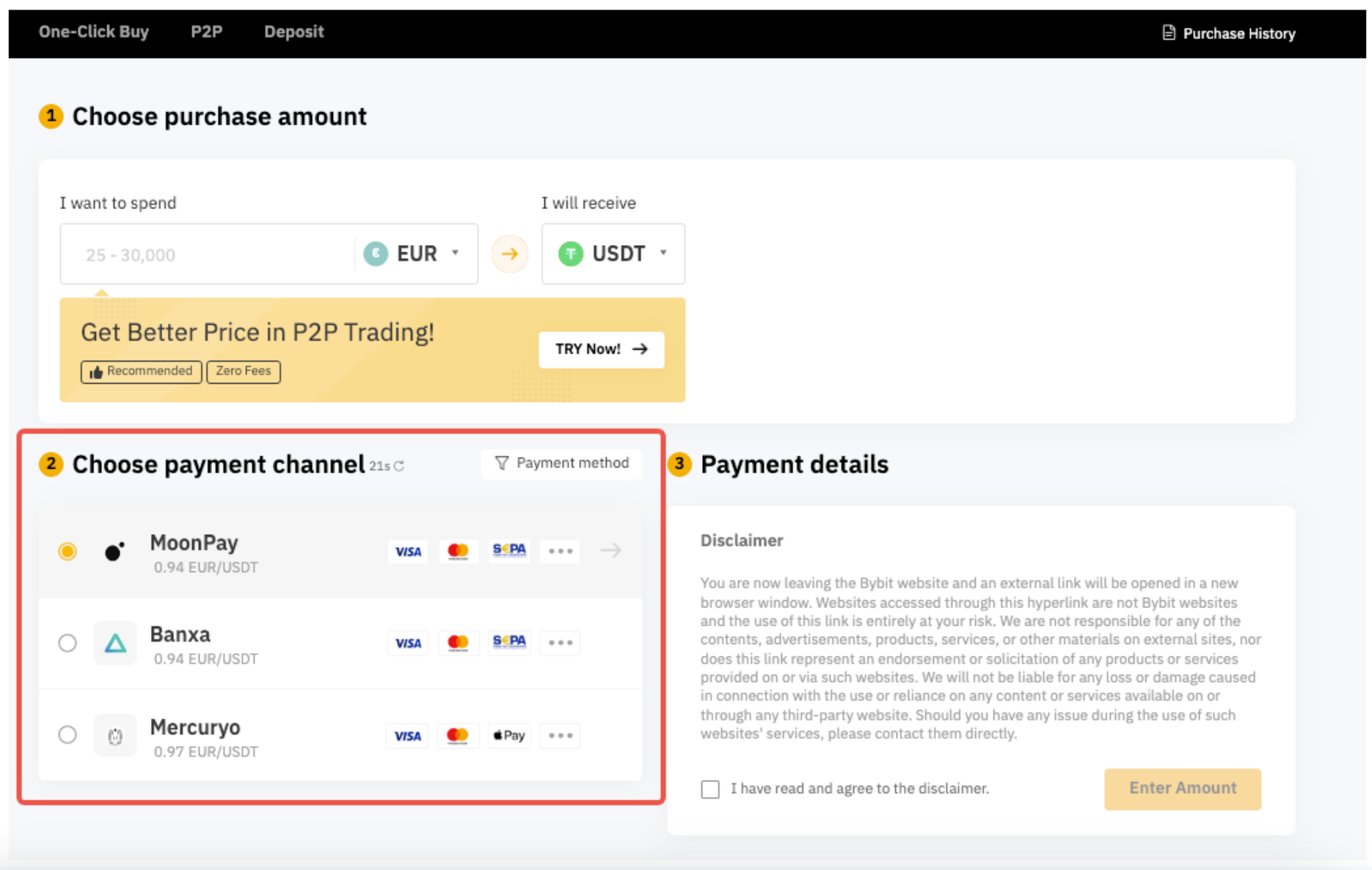Click the EUR coin icon
Viewport: 1372px width, 870px height.
tap(376, 254)
